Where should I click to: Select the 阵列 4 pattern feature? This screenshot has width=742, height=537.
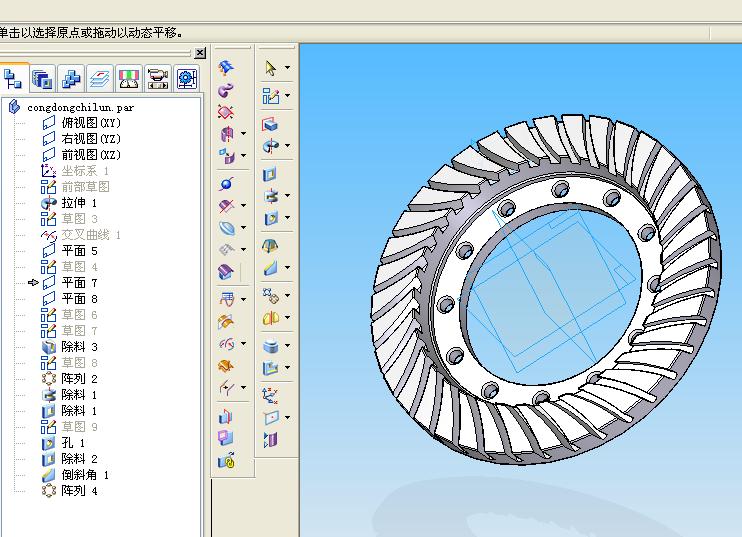click(80, 491)
